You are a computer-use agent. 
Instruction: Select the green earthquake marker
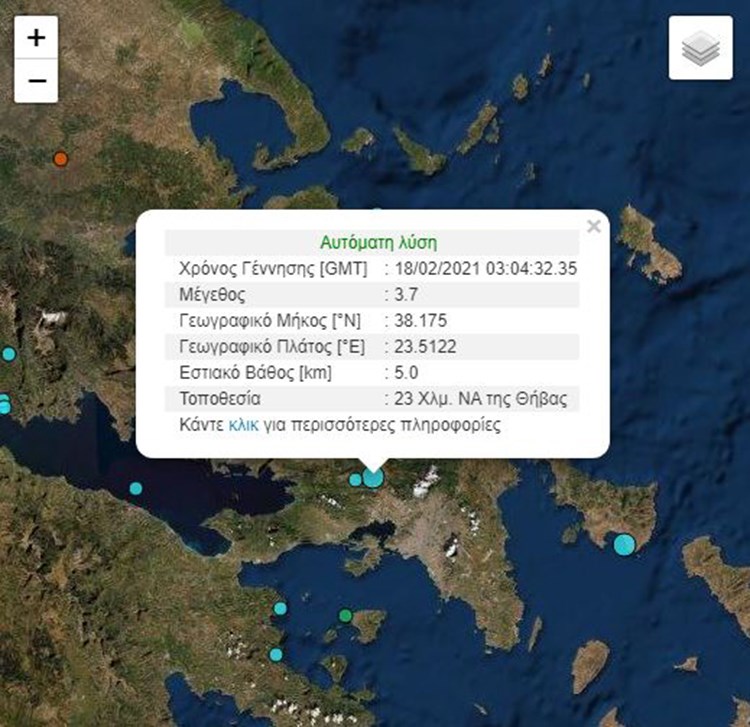345,615
